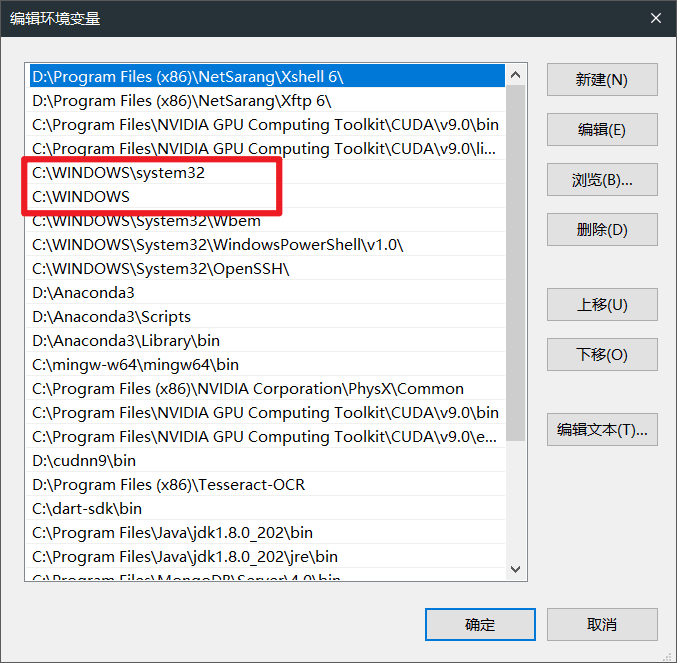Click the list scrollbar down arrow
The image size is (677, 663).
pyautogui.click(x=516, y=569)
